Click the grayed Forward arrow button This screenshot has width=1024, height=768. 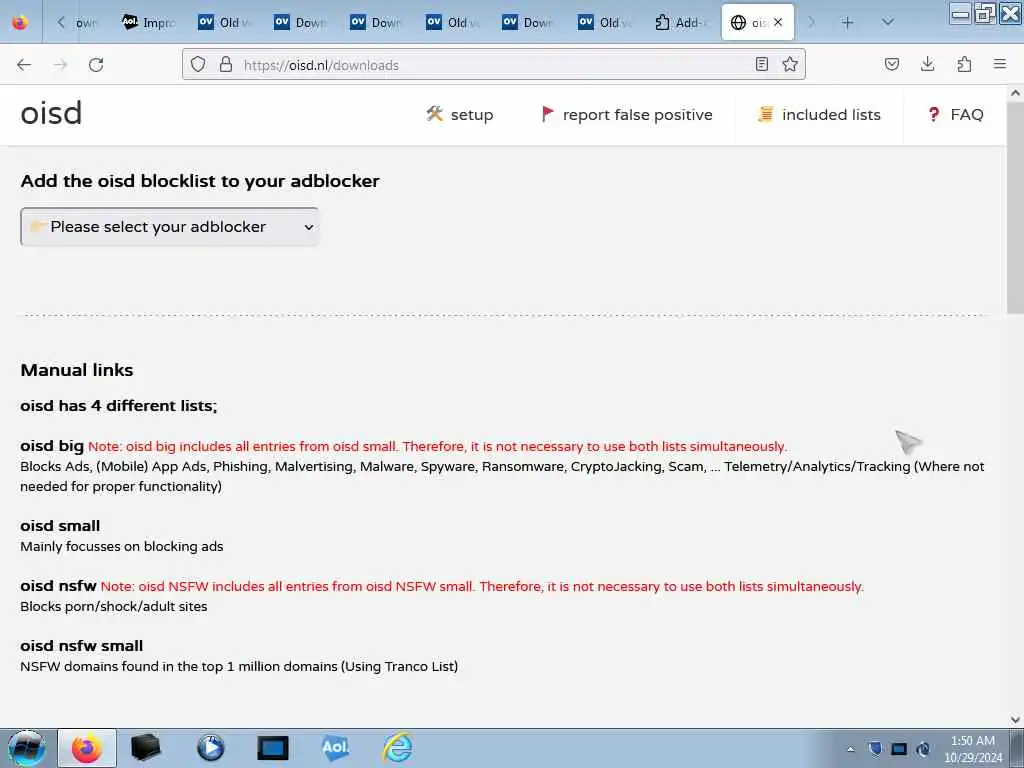[x=60, y=65]
